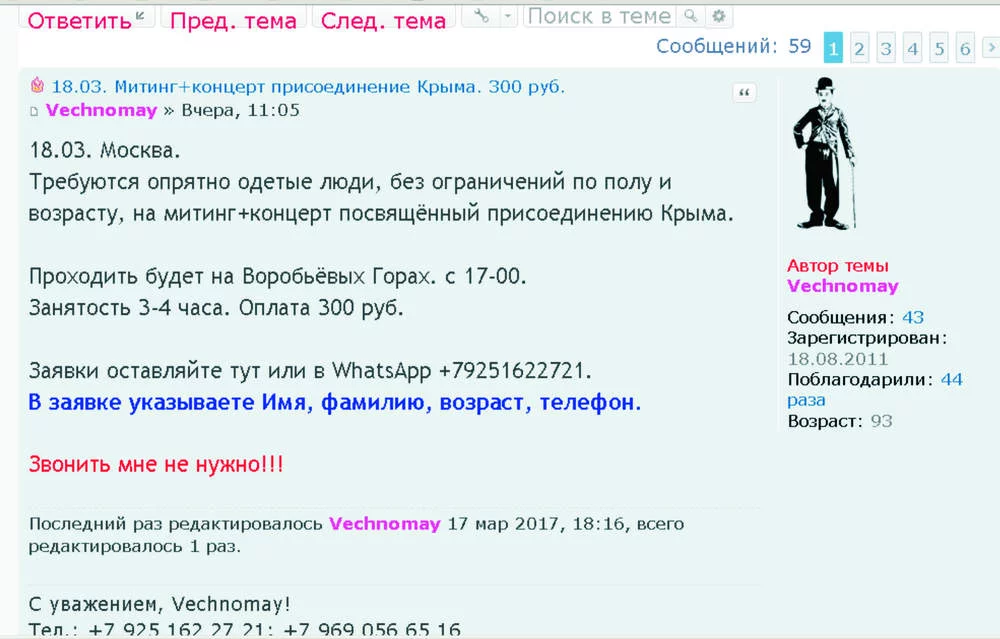The image size is (1000, 639).
Task: Go to Пред. тема previous topic
Action: pos(233,20)
